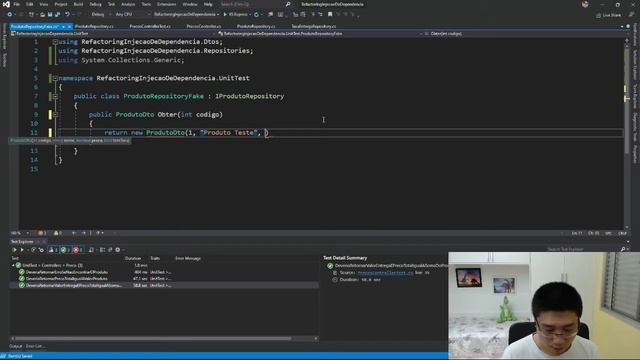Open the Extensions menu
The width and height of the screenshot is (640, 360).
pos(167,4)
